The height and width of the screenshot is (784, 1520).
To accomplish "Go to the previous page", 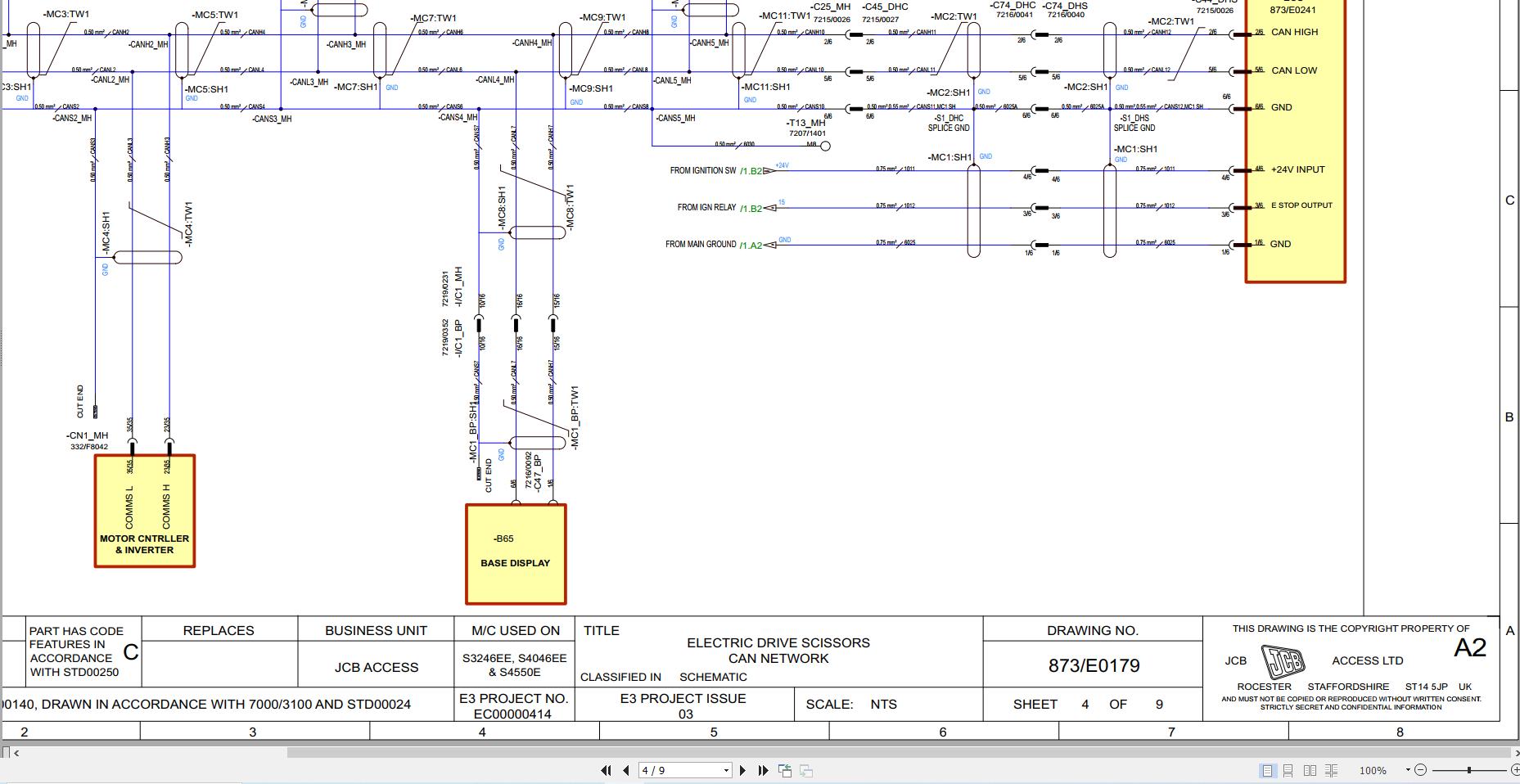I will pos(626,770).
